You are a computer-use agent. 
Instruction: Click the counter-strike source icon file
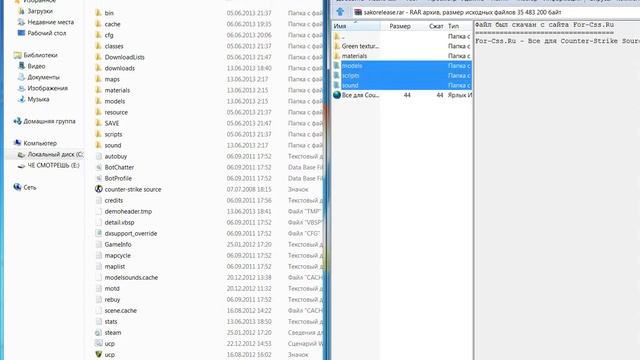[x=98, y=189]
